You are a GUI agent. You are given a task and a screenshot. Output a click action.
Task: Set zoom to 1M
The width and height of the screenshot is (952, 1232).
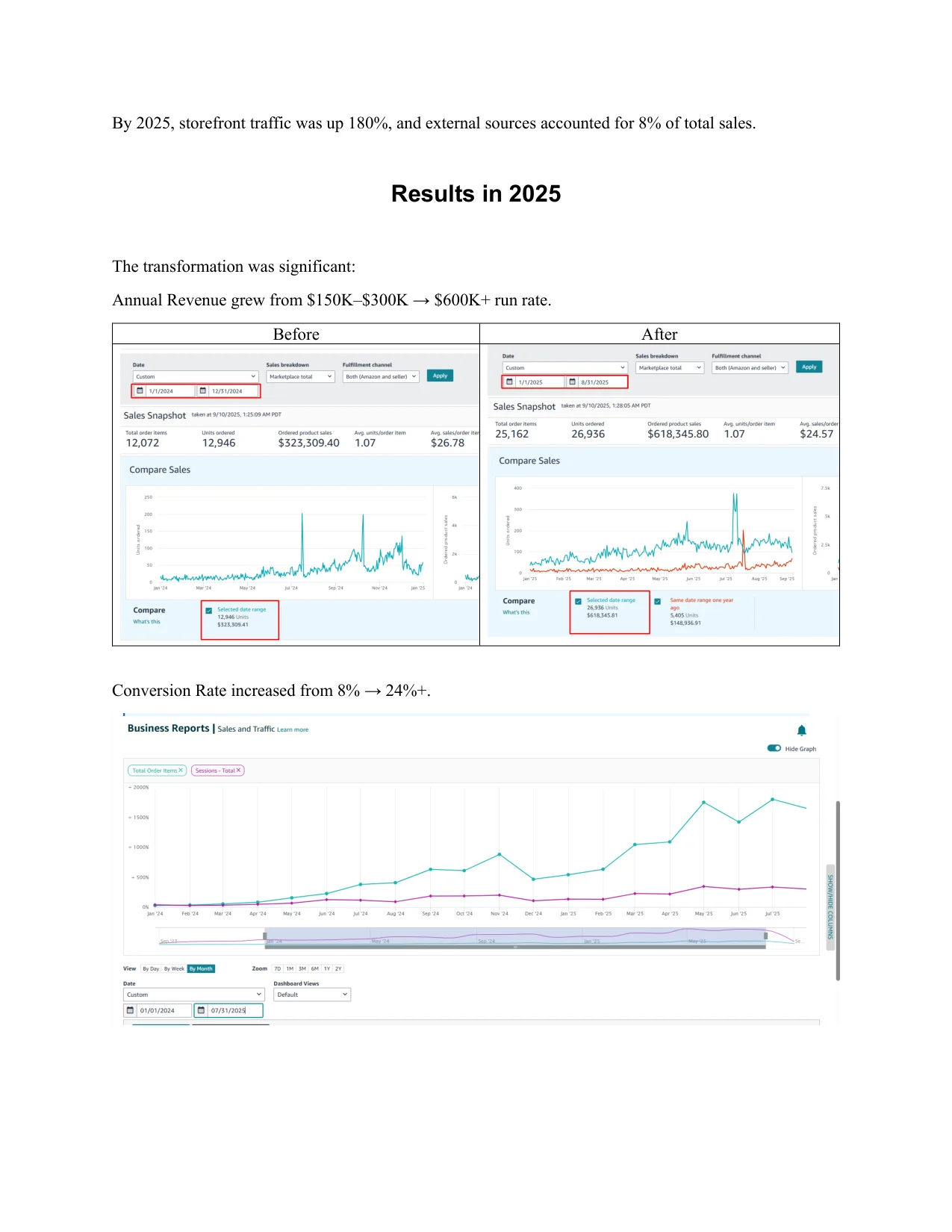(290, 968)
